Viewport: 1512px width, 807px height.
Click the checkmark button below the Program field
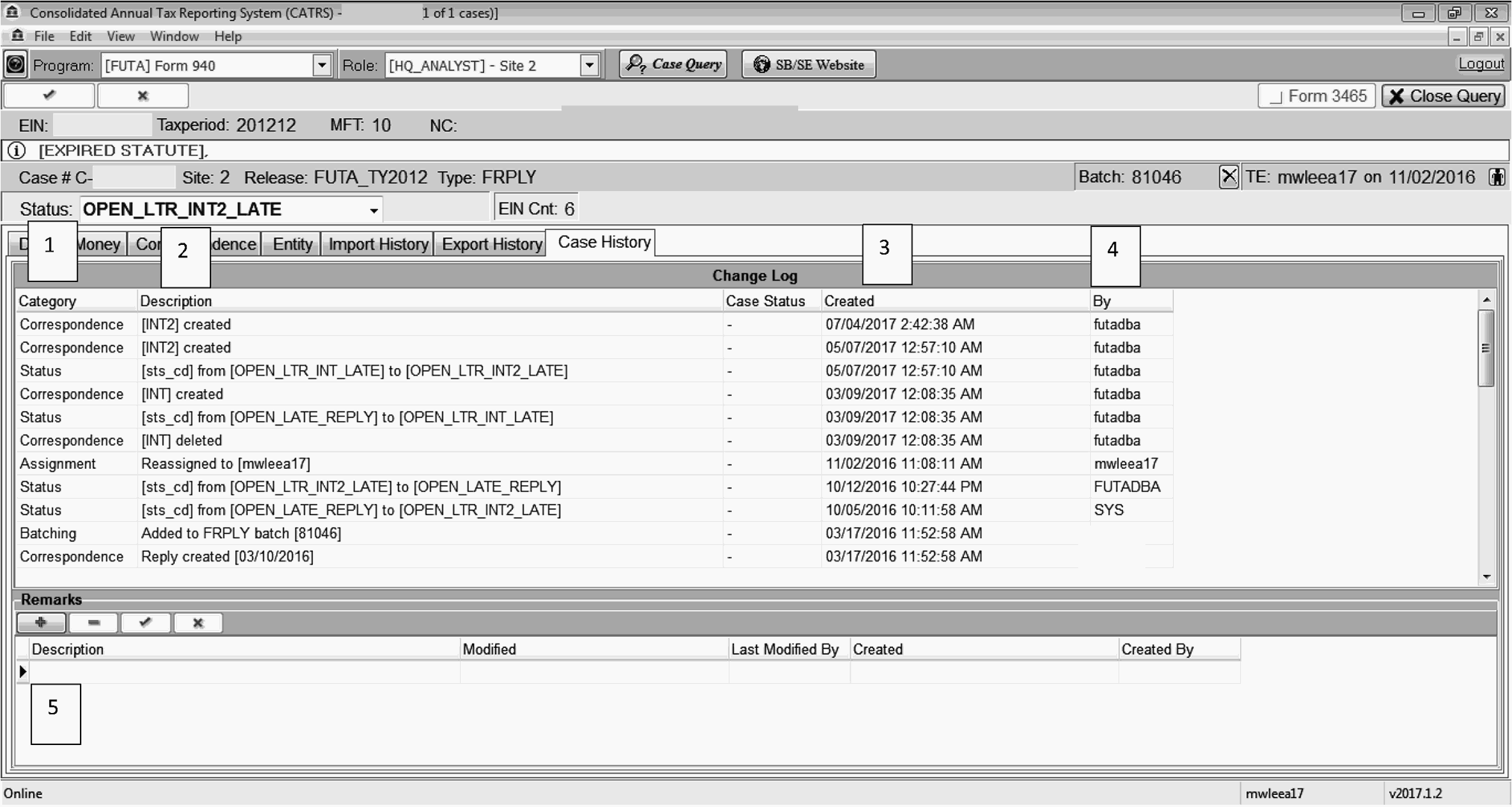(49, 96)
